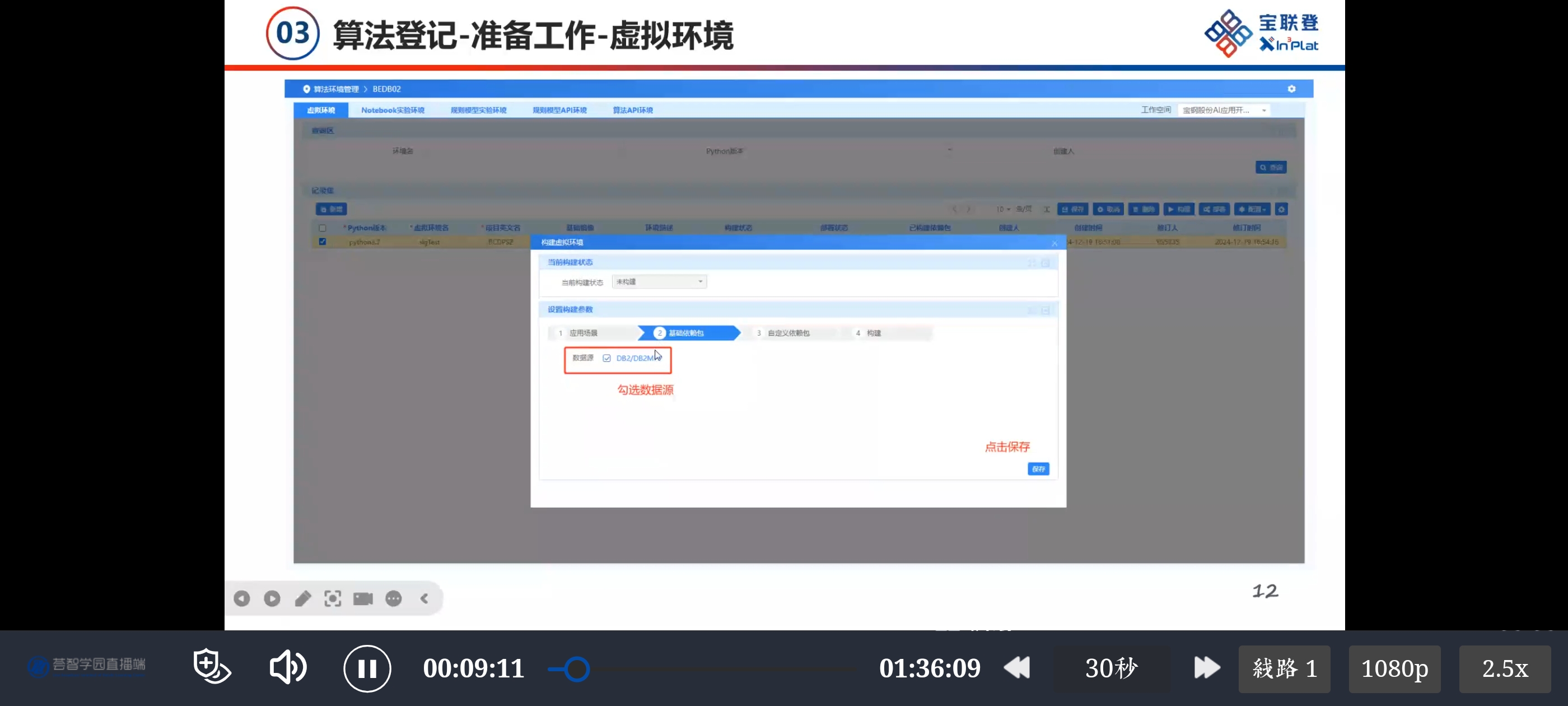The image size is (1568, 706).
Task: Open the workspace dropdown
Action: point(1224,110)
